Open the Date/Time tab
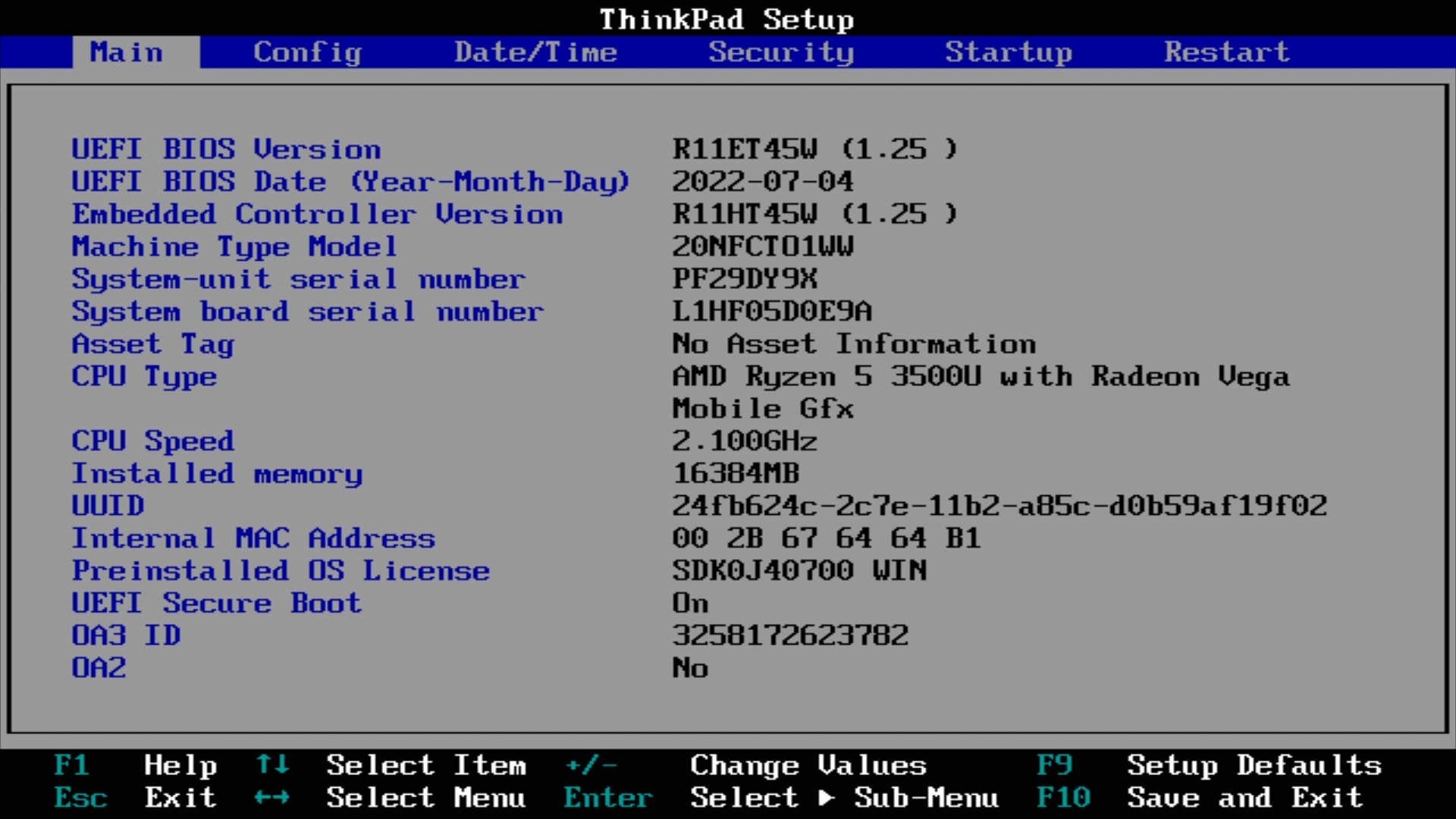 (535, 52)
